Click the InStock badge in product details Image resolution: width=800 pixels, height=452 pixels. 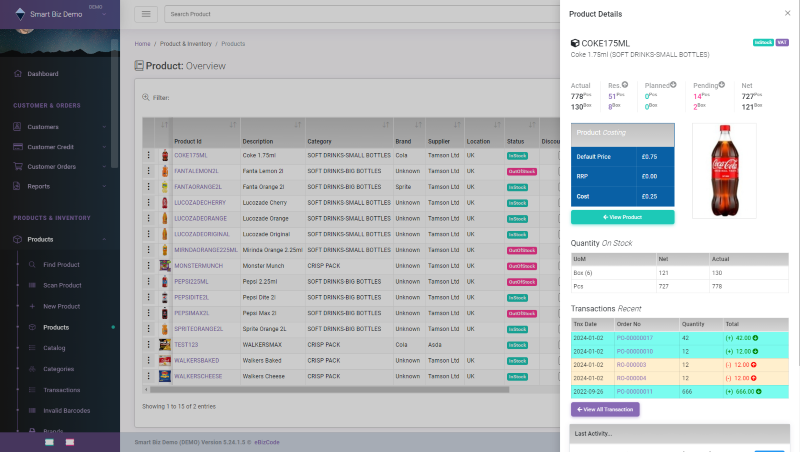click(x=763, y=42)
